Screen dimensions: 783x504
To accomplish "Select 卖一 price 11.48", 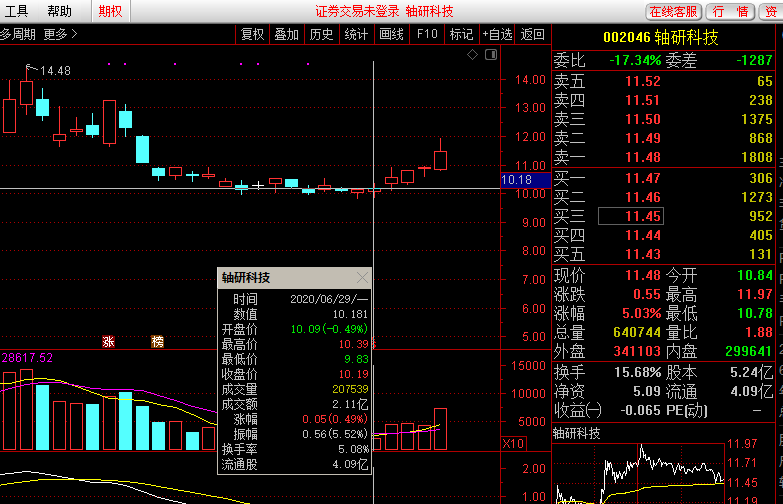I will pos(643,157).
